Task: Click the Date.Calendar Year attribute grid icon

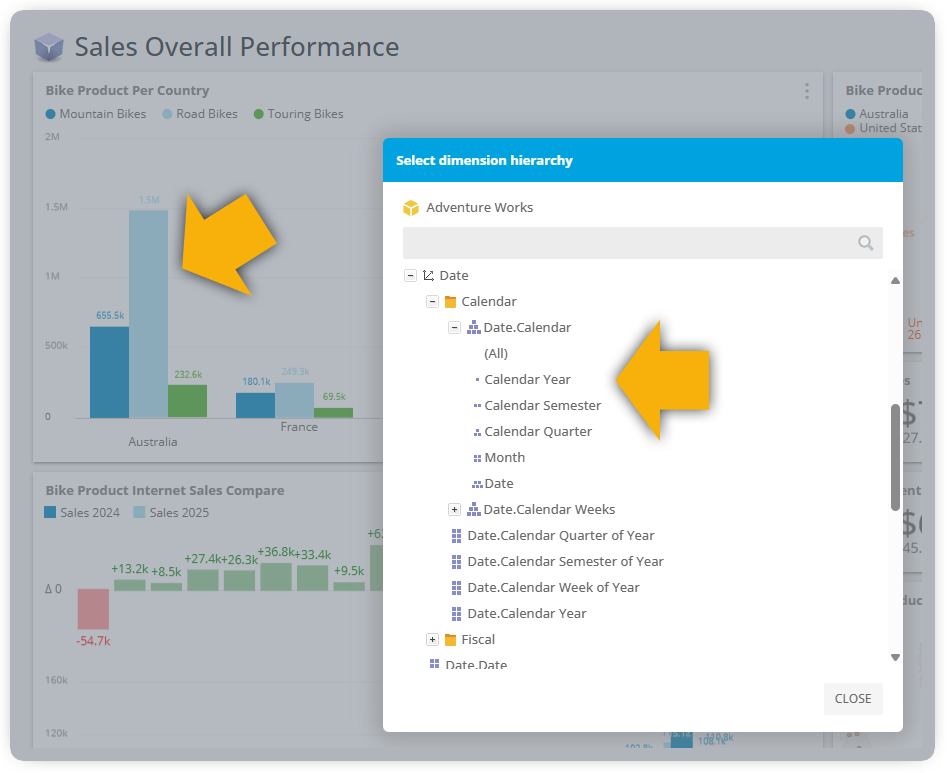Action: pyautogui.click(x=456, y=614)
